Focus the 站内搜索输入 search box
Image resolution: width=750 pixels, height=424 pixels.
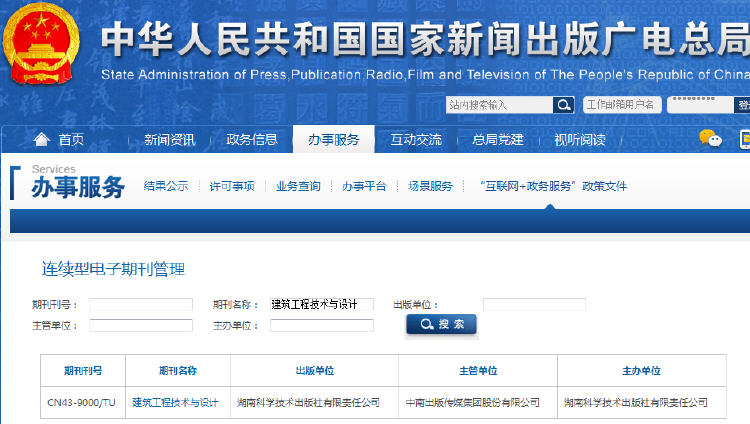[x=499, y=105]
